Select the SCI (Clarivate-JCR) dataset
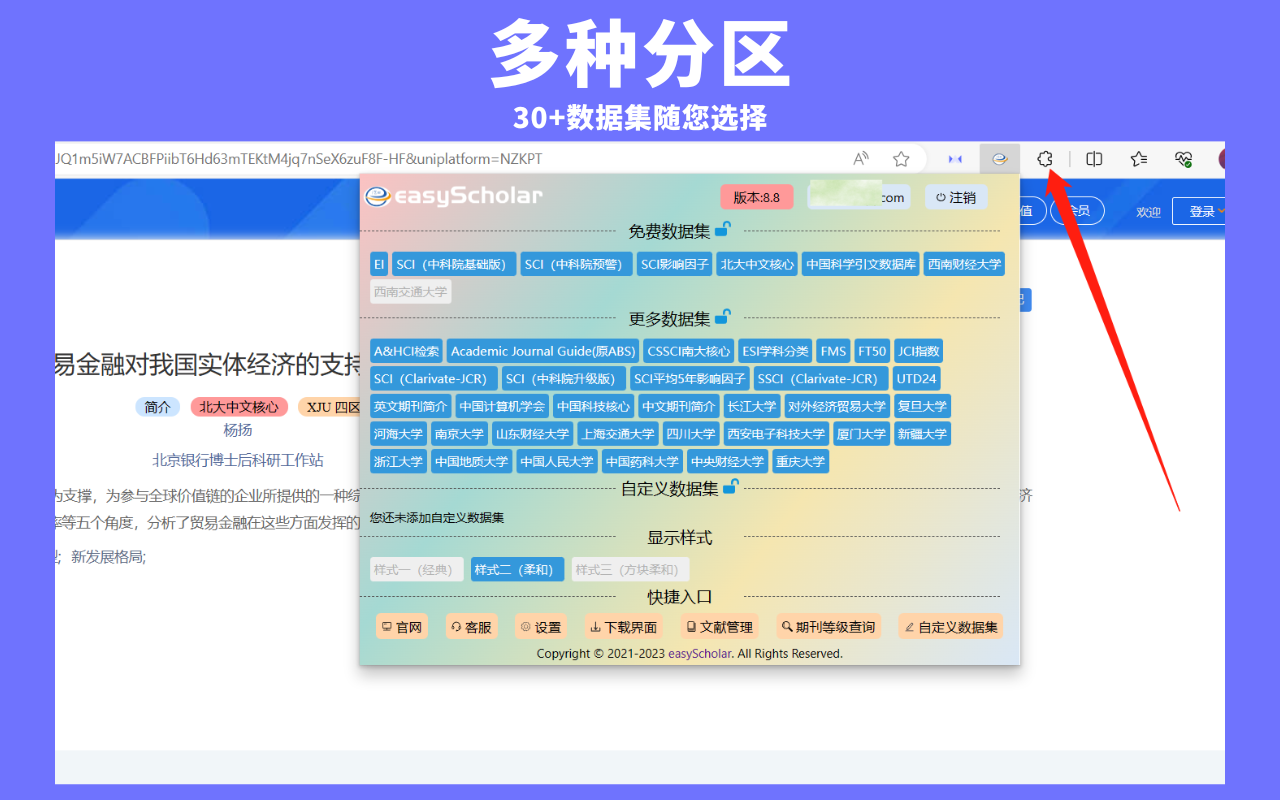Screen dimensions: 1280x800 pos(433,378)
